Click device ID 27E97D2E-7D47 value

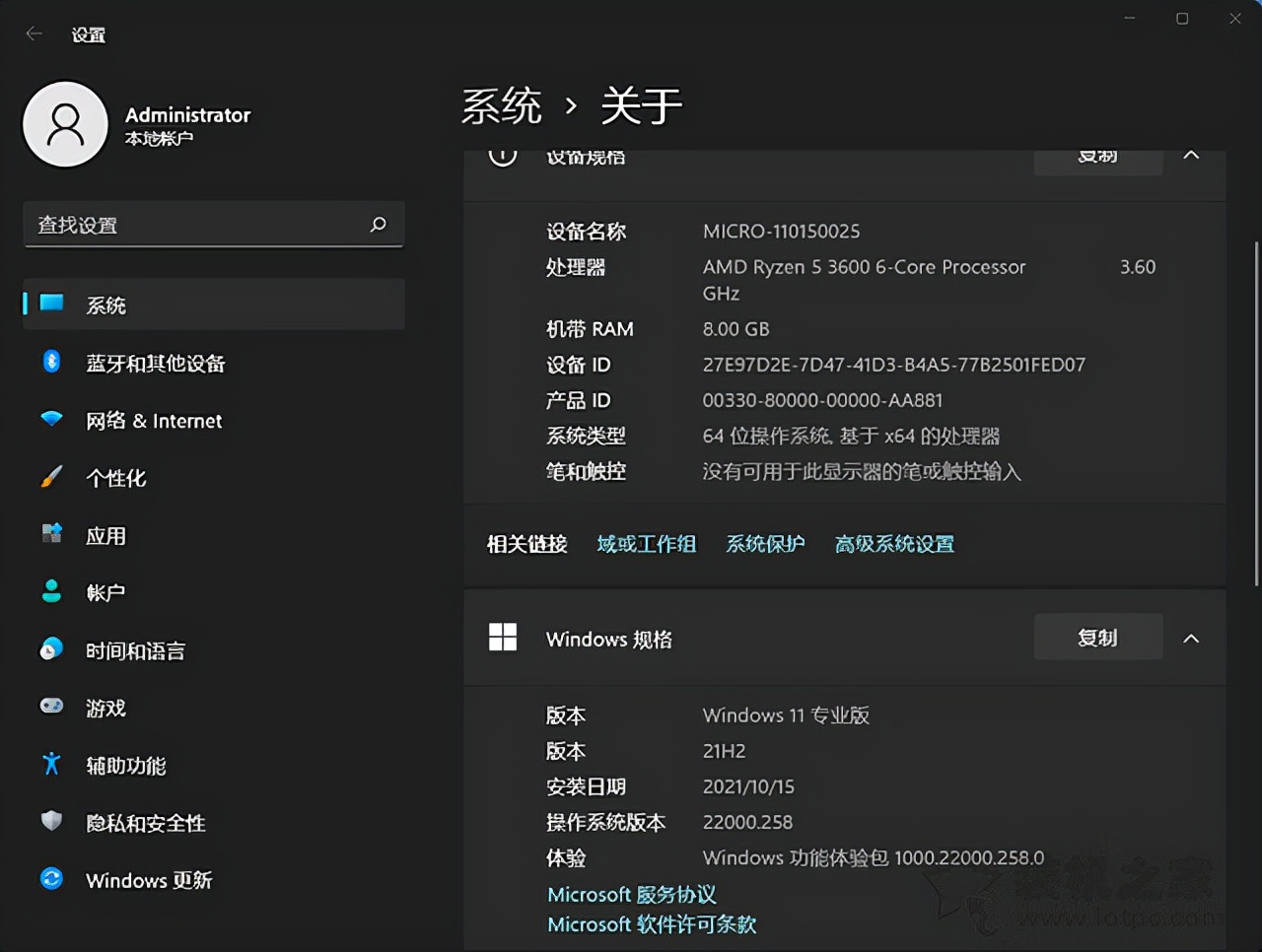tap(893, 365)
